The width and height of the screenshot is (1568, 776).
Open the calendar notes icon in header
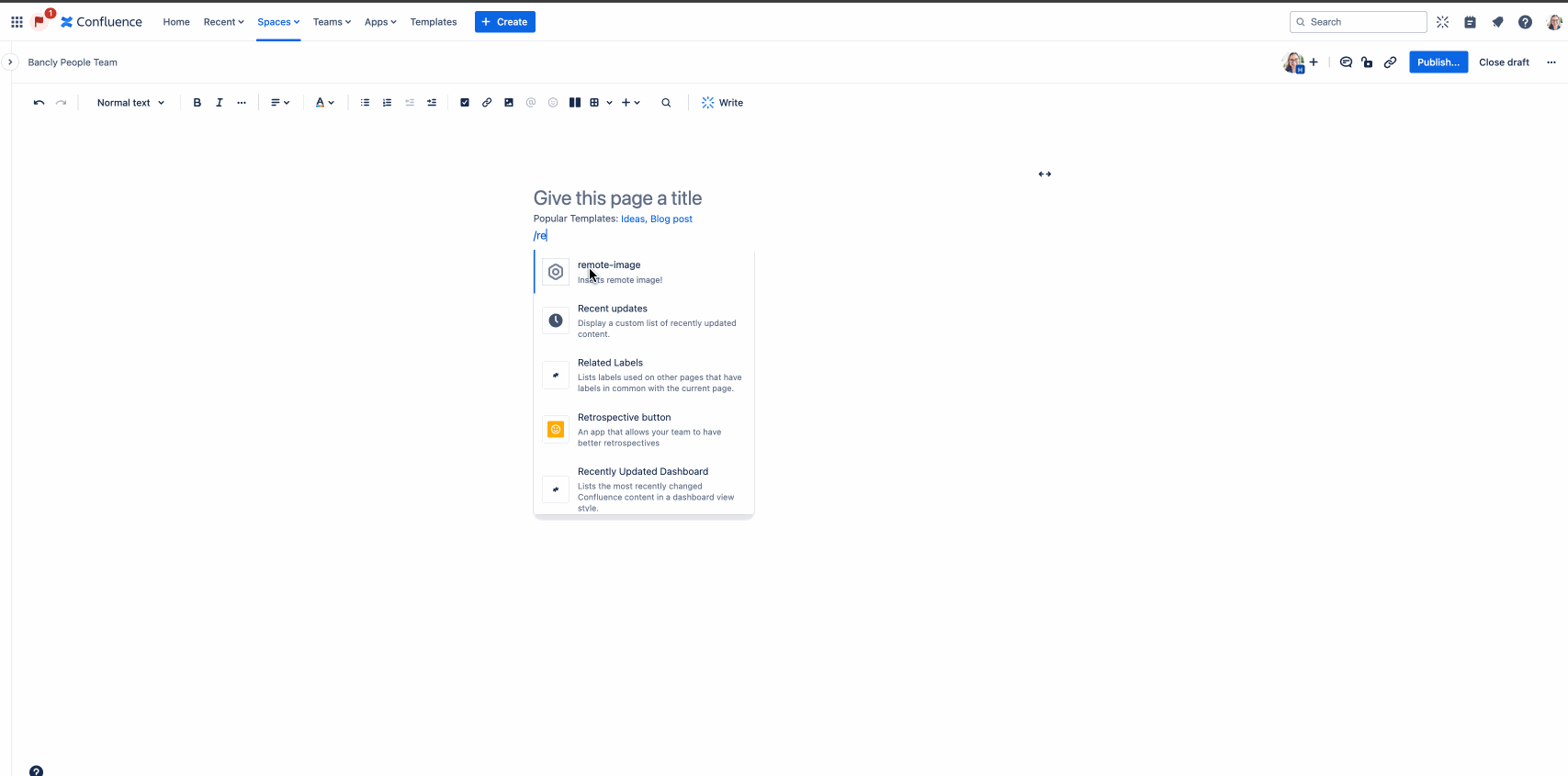(1470, 22)
